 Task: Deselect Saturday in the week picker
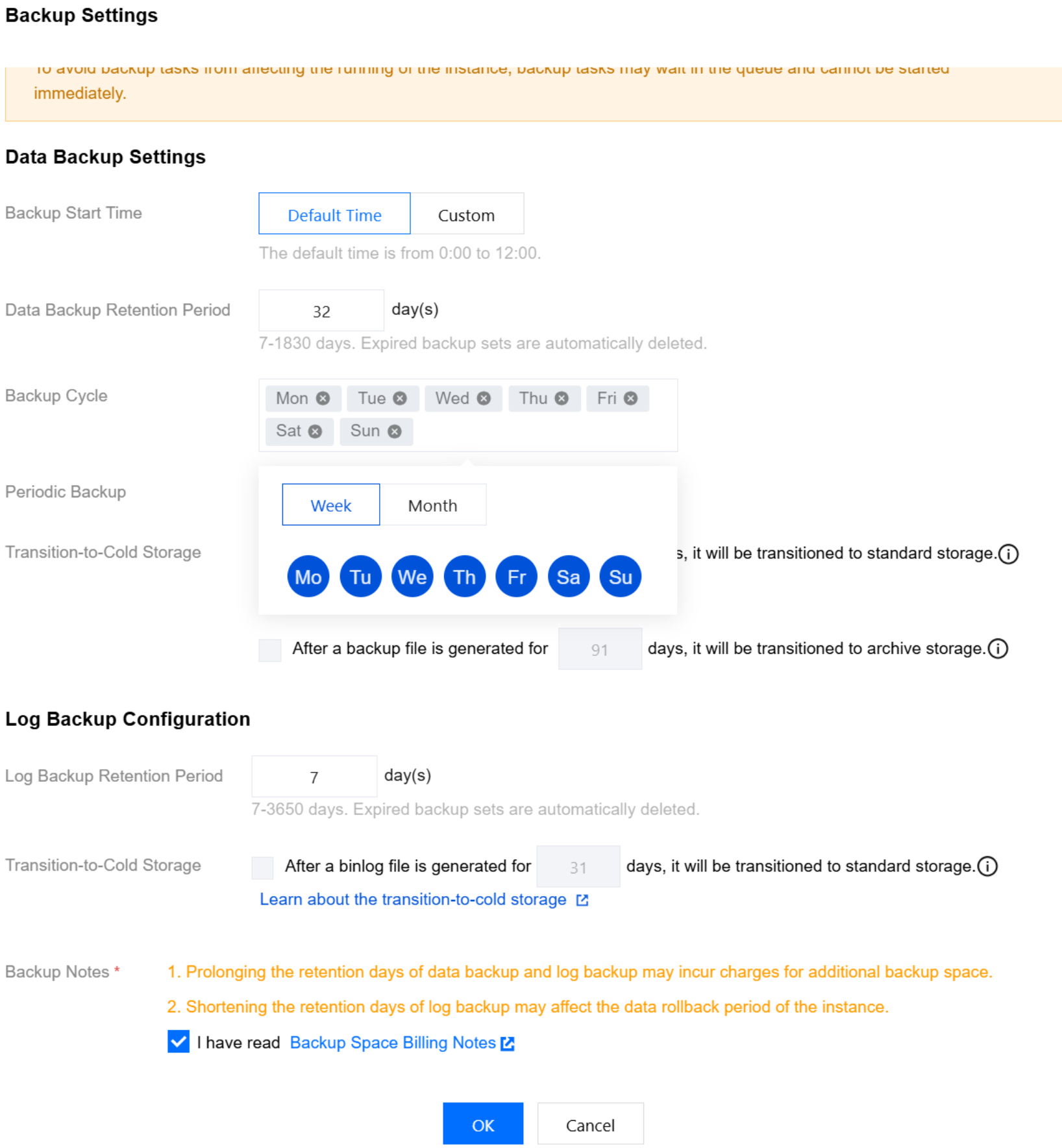point(568,577)
